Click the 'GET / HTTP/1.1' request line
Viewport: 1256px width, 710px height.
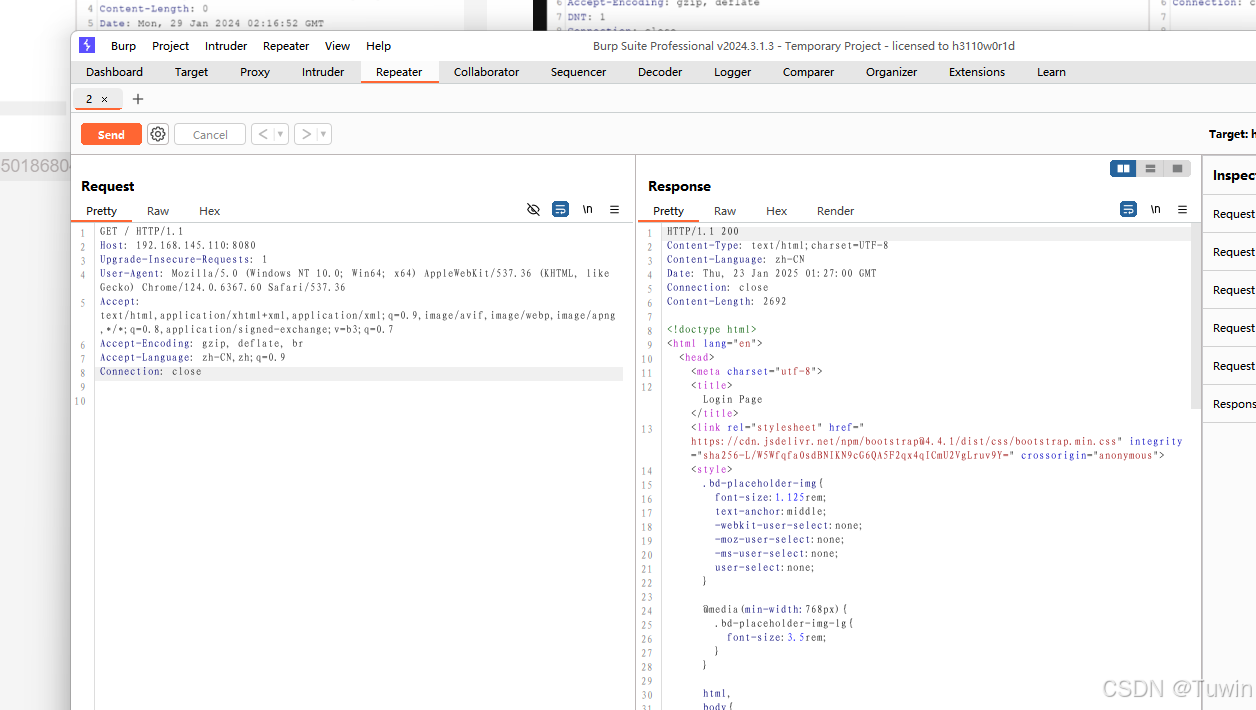click(141, 231)
